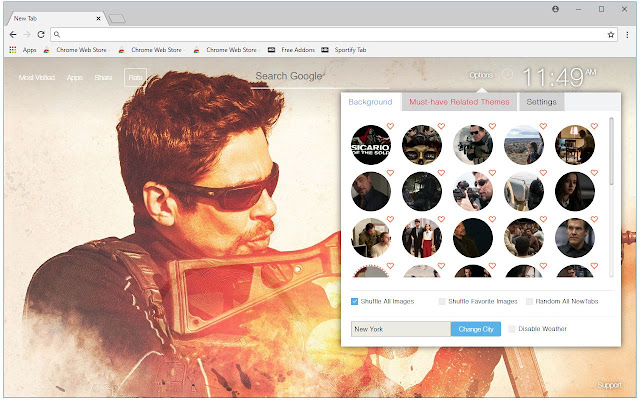The width and height of the screenshot is (640, 400).
Task: Click the background panel scrollbar
Action: (x=611, y=151)
